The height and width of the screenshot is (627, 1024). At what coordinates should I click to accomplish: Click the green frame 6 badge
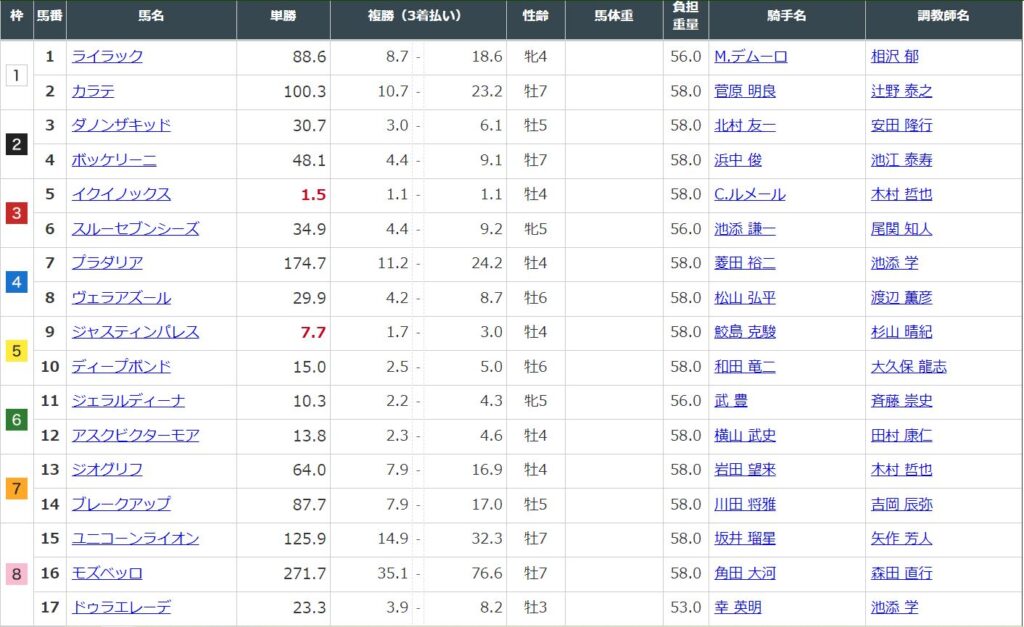(16, 420)
